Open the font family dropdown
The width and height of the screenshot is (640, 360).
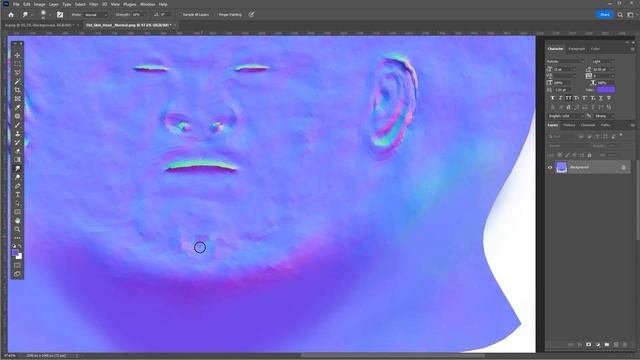pos(565,62)
